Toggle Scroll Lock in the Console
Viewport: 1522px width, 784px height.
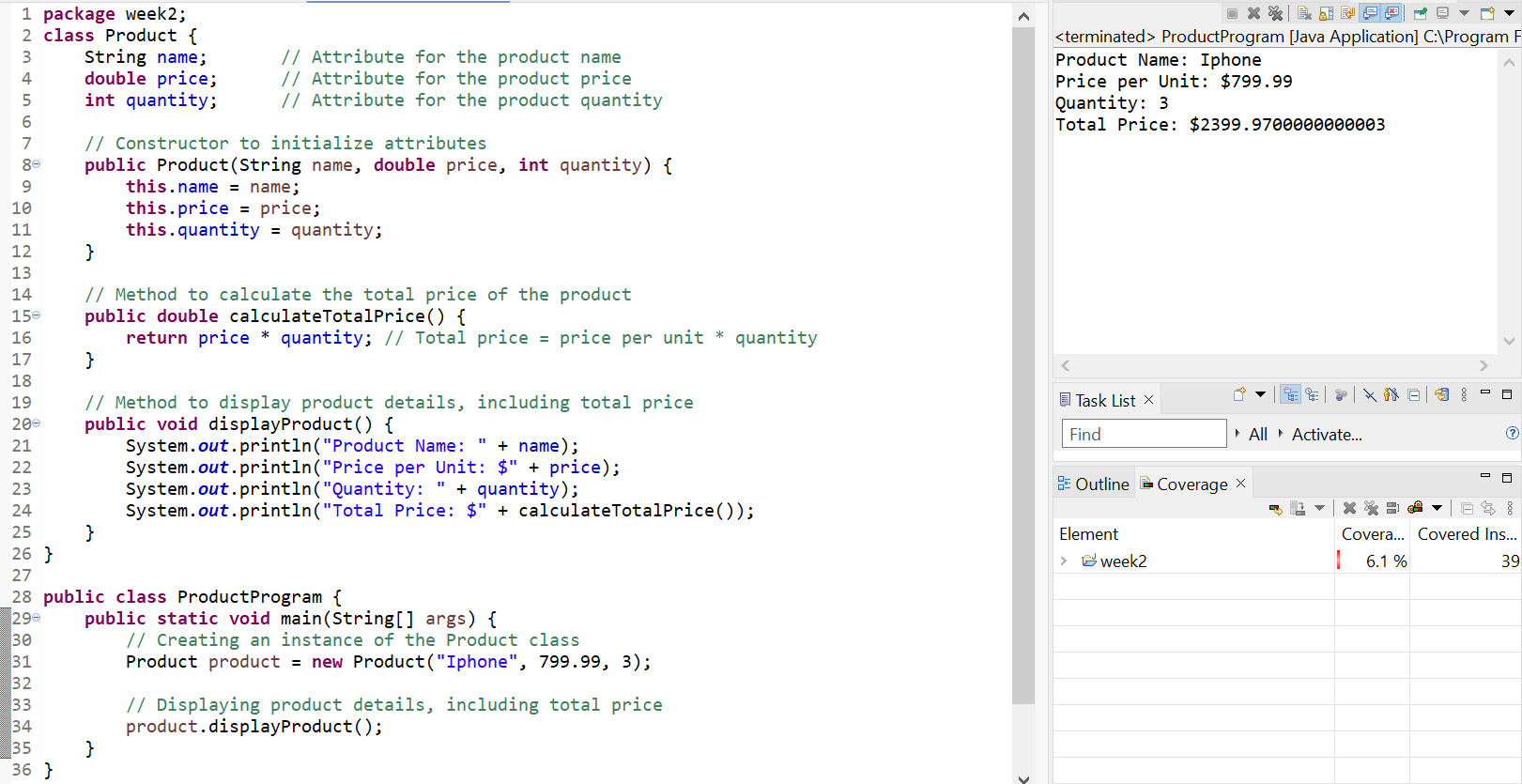click(1326, 13)
